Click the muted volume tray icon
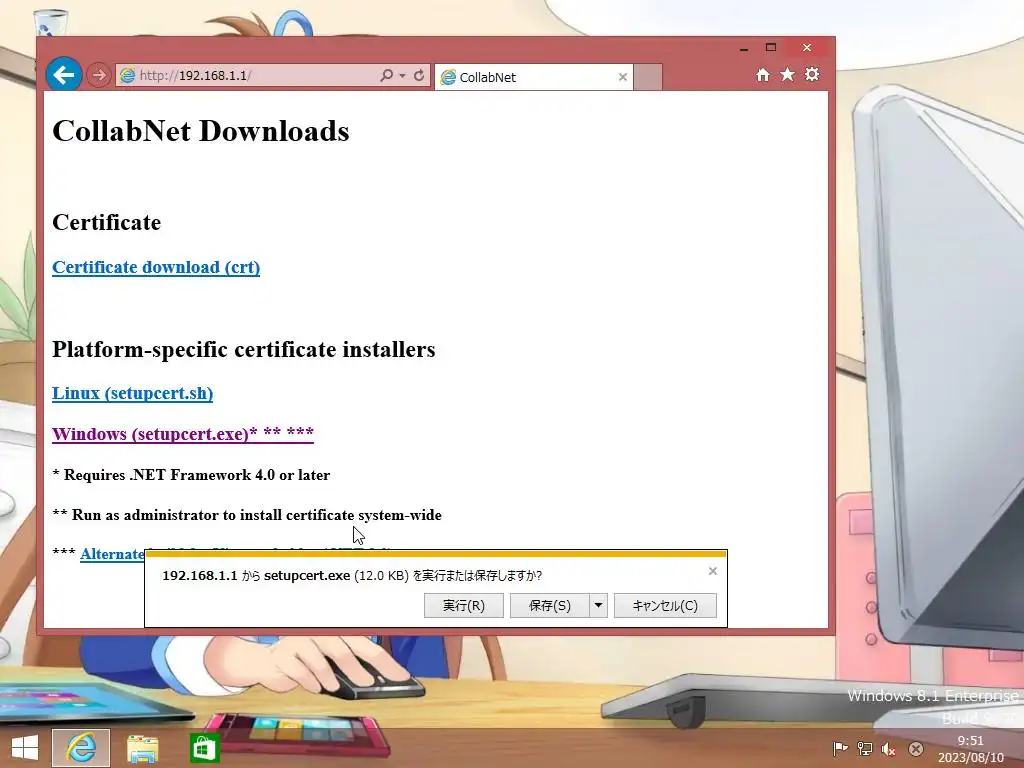 (x=889, y=748)
